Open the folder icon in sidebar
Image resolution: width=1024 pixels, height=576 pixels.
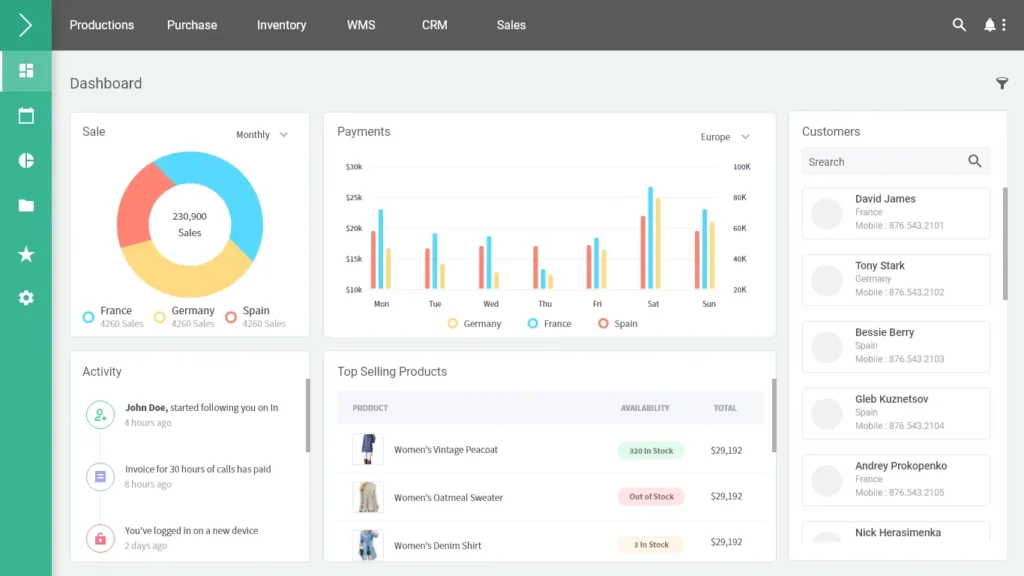tap(26, 206)
